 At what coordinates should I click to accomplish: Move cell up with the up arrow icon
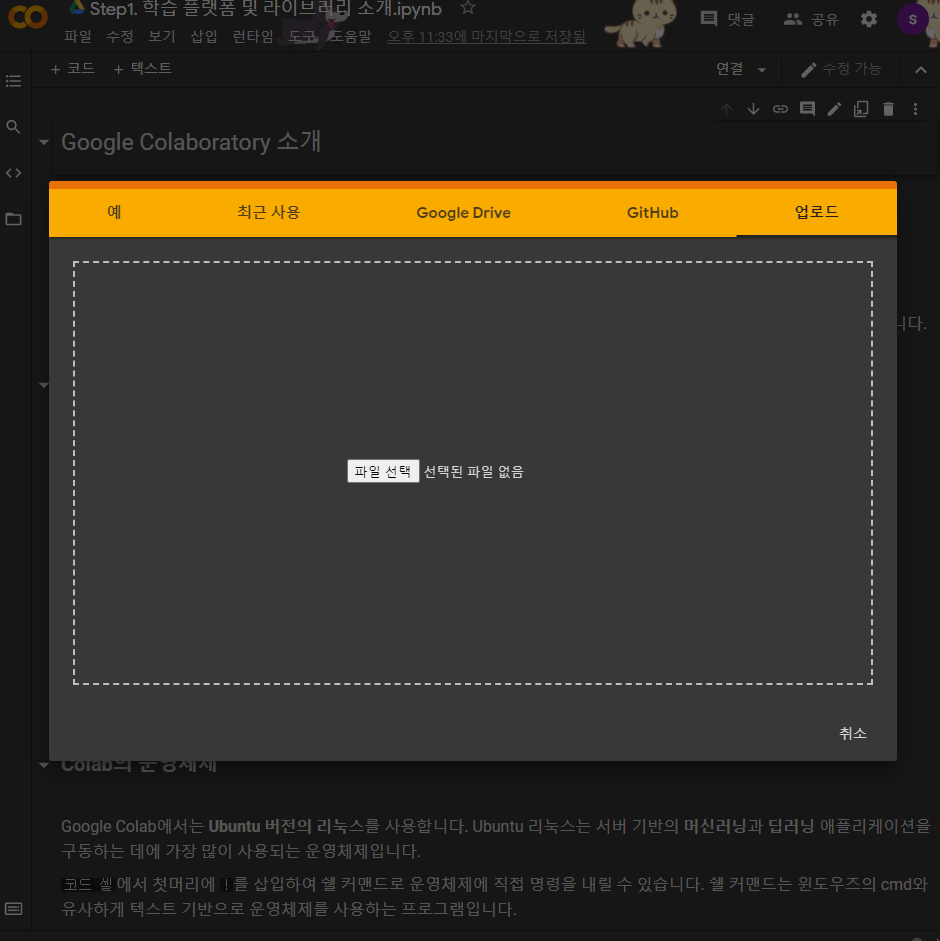(x=726, y=109)
